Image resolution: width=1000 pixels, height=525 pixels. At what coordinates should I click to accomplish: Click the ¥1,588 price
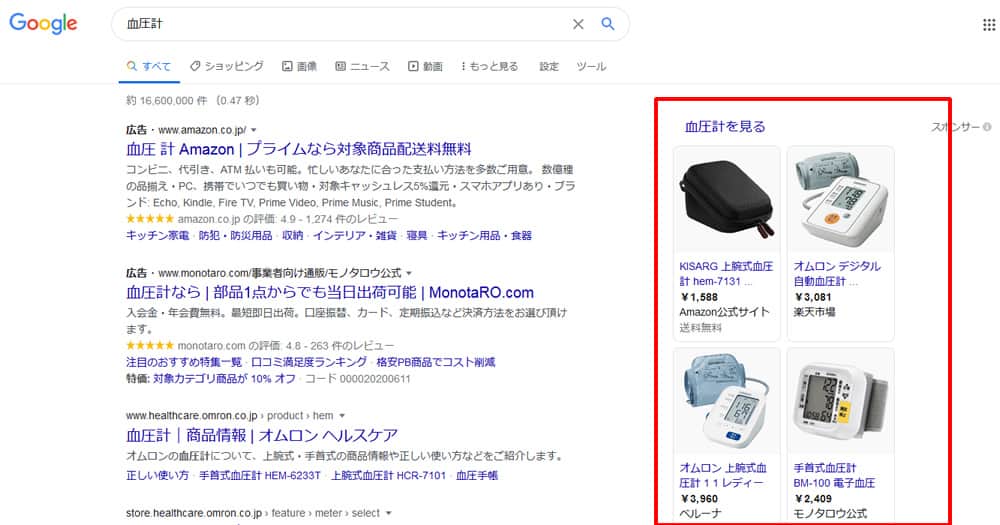[699, 297]
